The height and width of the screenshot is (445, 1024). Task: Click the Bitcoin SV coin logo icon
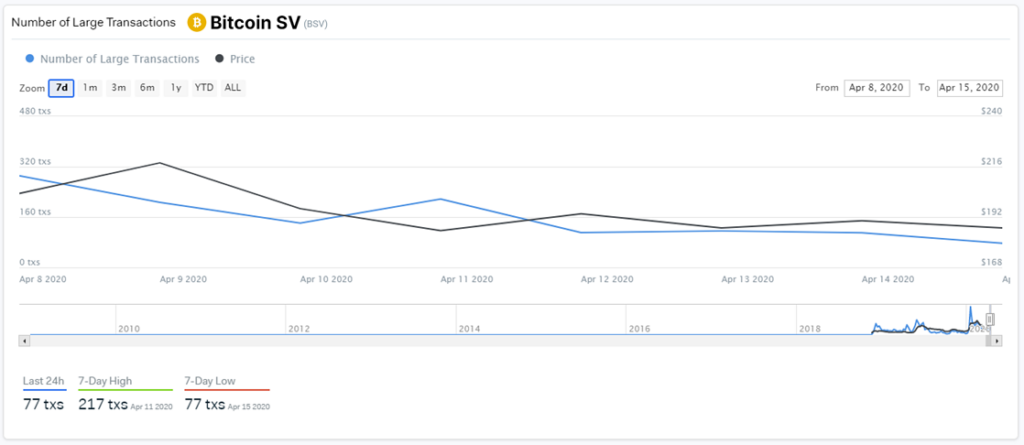coord(197,23)
